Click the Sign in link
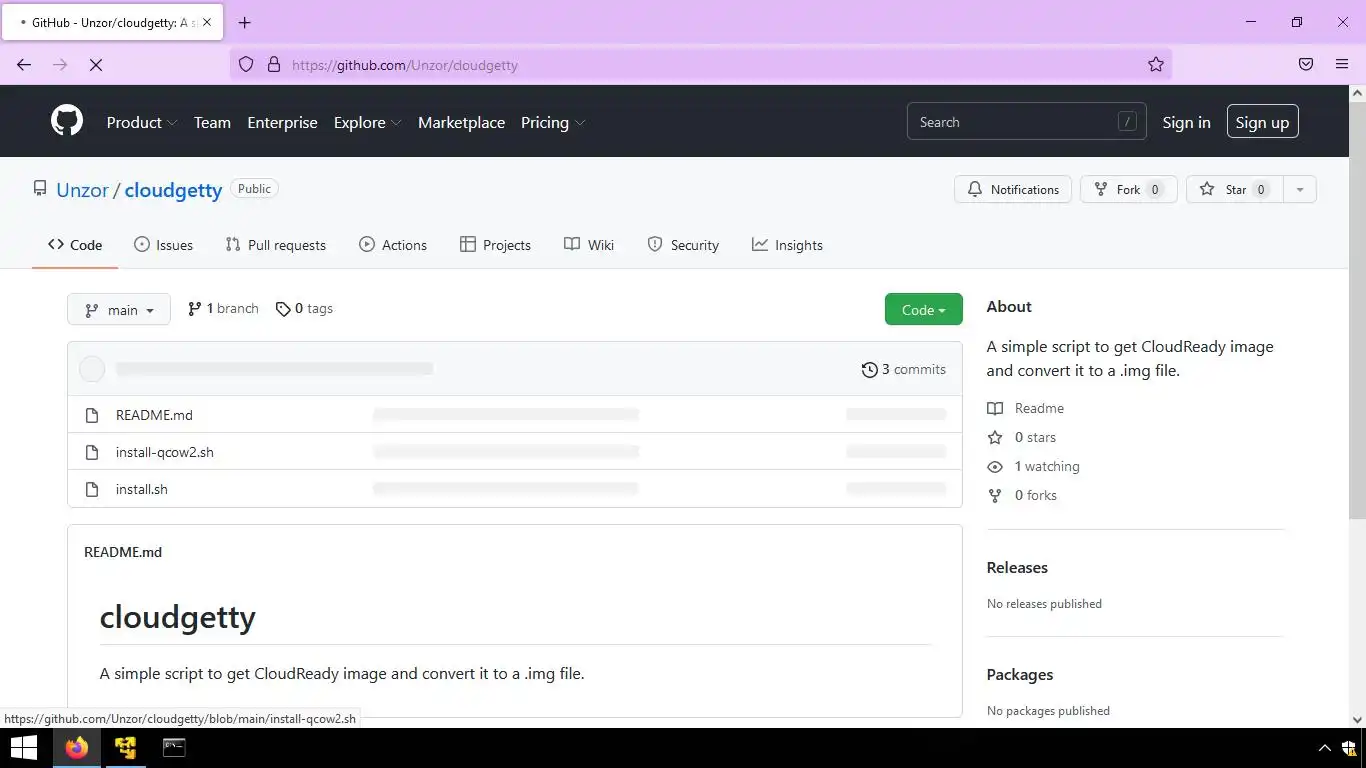The height and width of the screenshot is (768, 1366). [x=1186, y=122]
